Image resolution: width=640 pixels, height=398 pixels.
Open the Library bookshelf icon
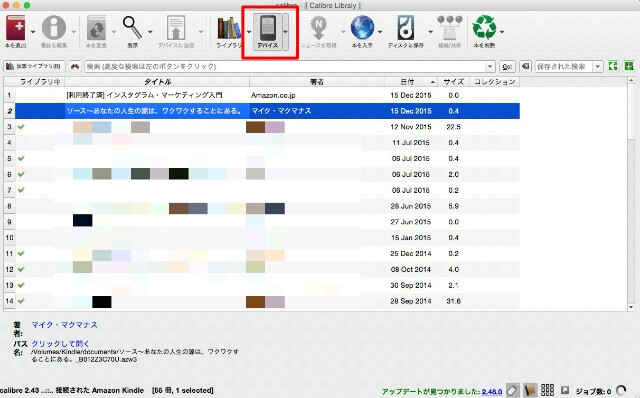[229, 28]
